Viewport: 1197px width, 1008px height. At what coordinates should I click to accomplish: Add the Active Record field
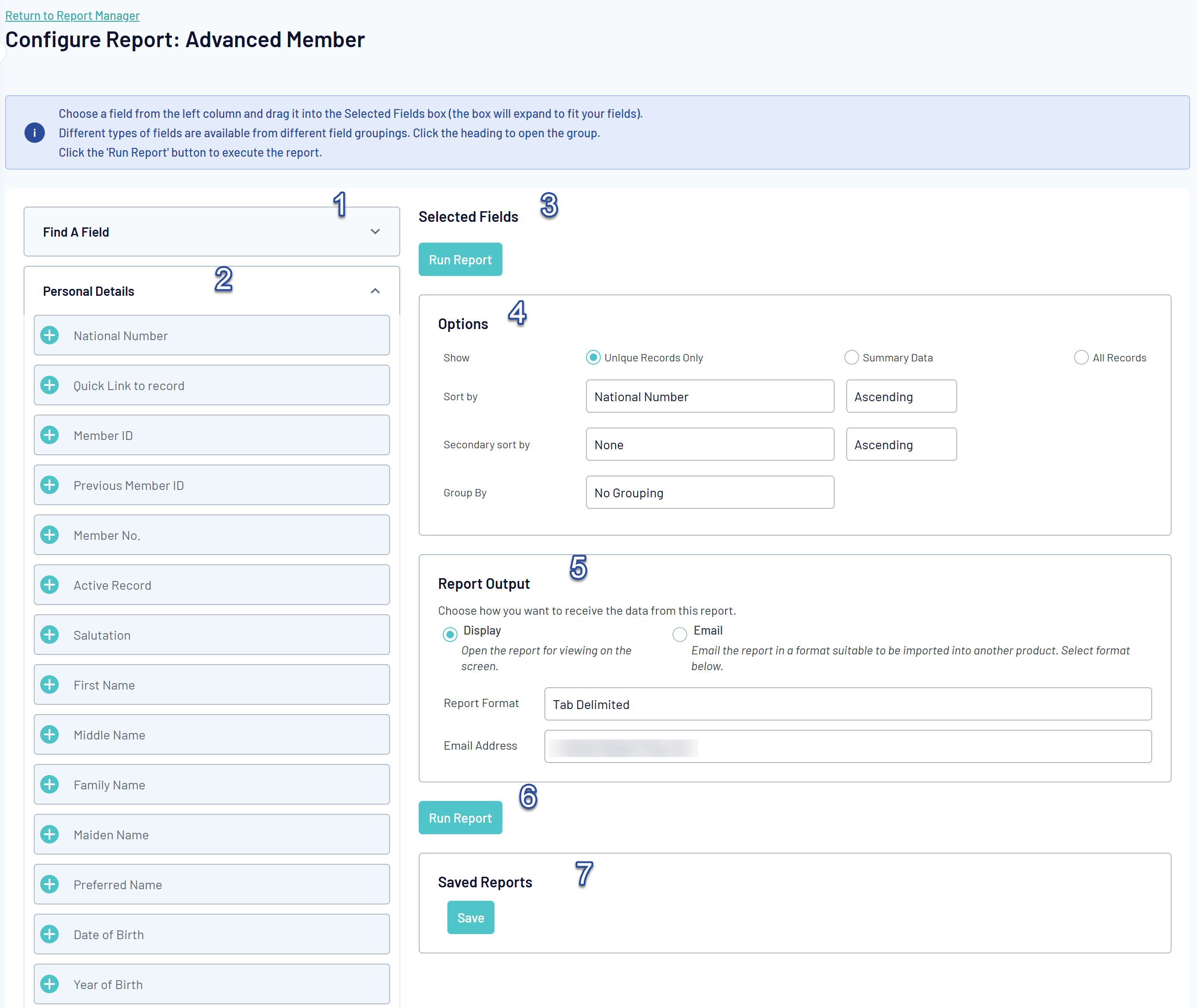pos(50,585)
